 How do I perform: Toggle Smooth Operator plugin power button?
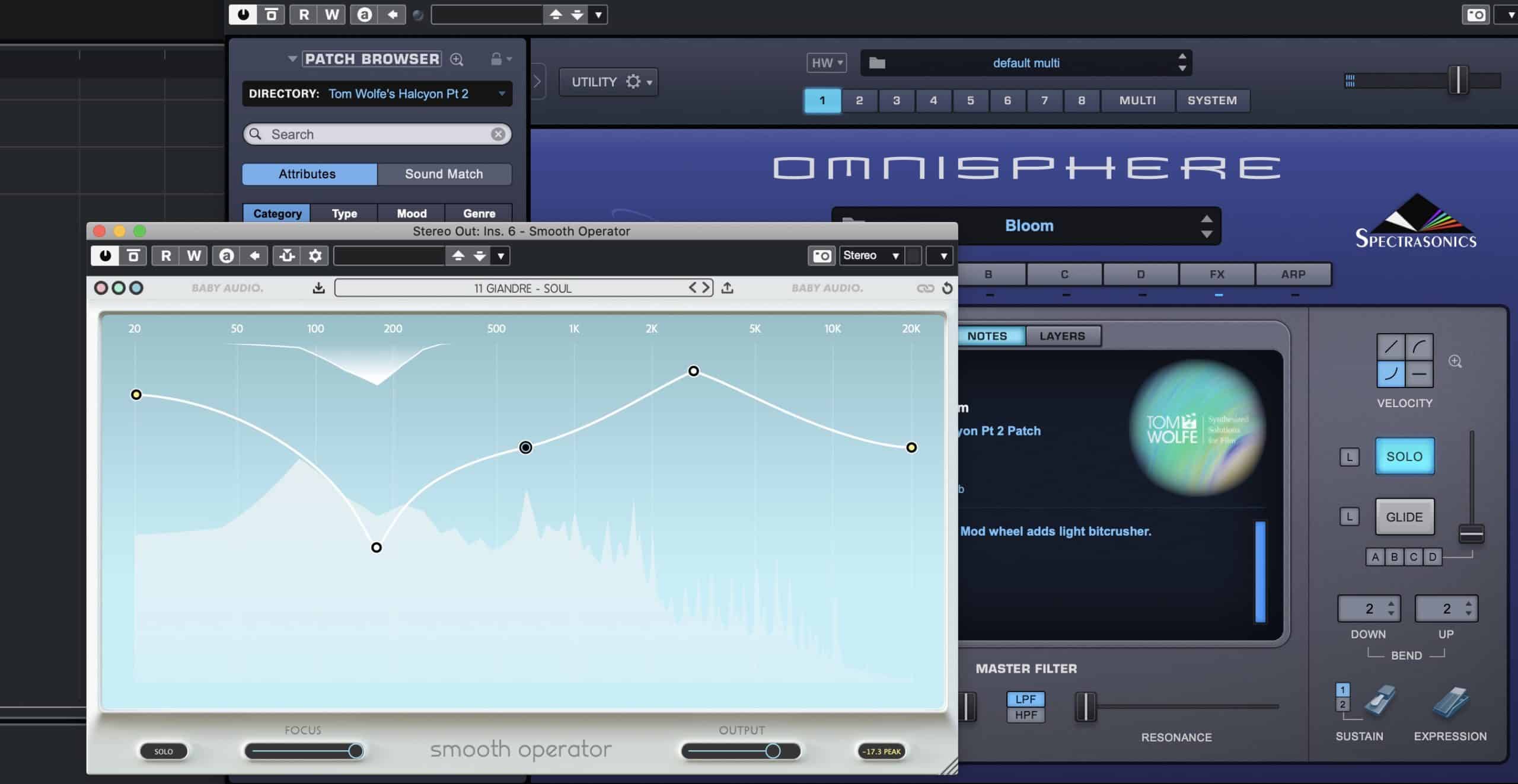(105, 255)
